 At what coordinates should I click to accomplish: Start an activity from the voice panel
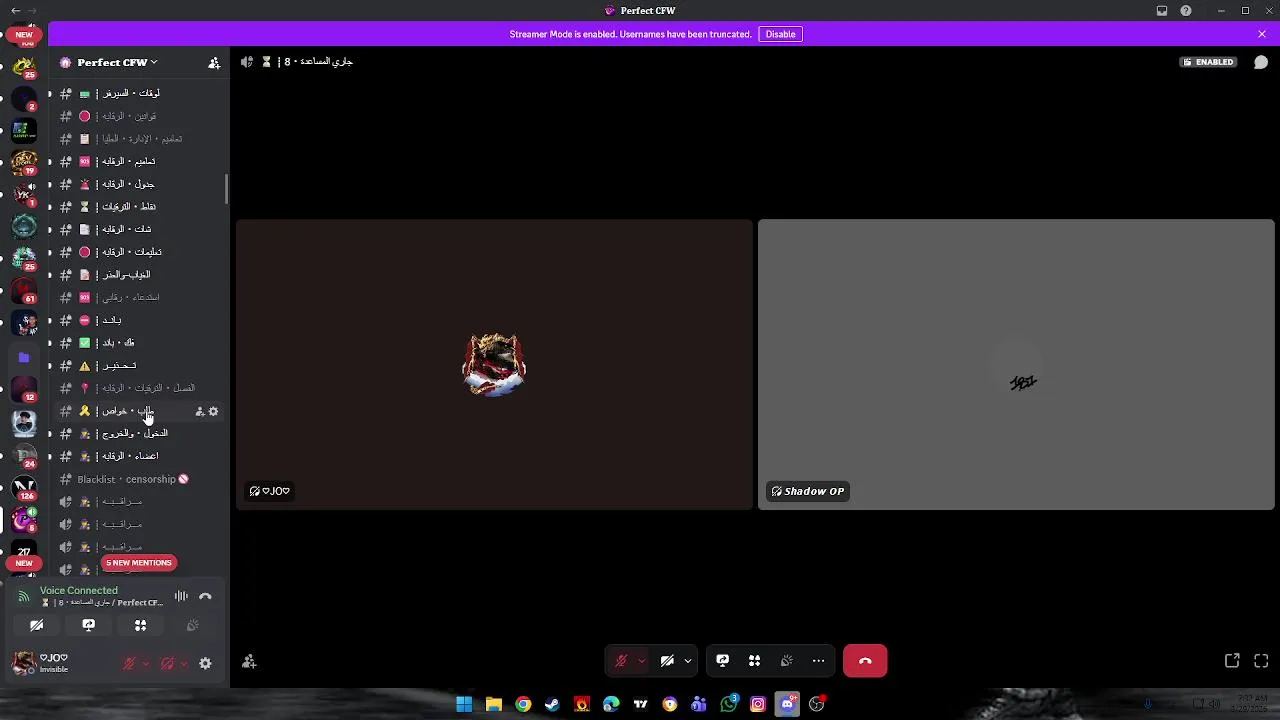141,625
